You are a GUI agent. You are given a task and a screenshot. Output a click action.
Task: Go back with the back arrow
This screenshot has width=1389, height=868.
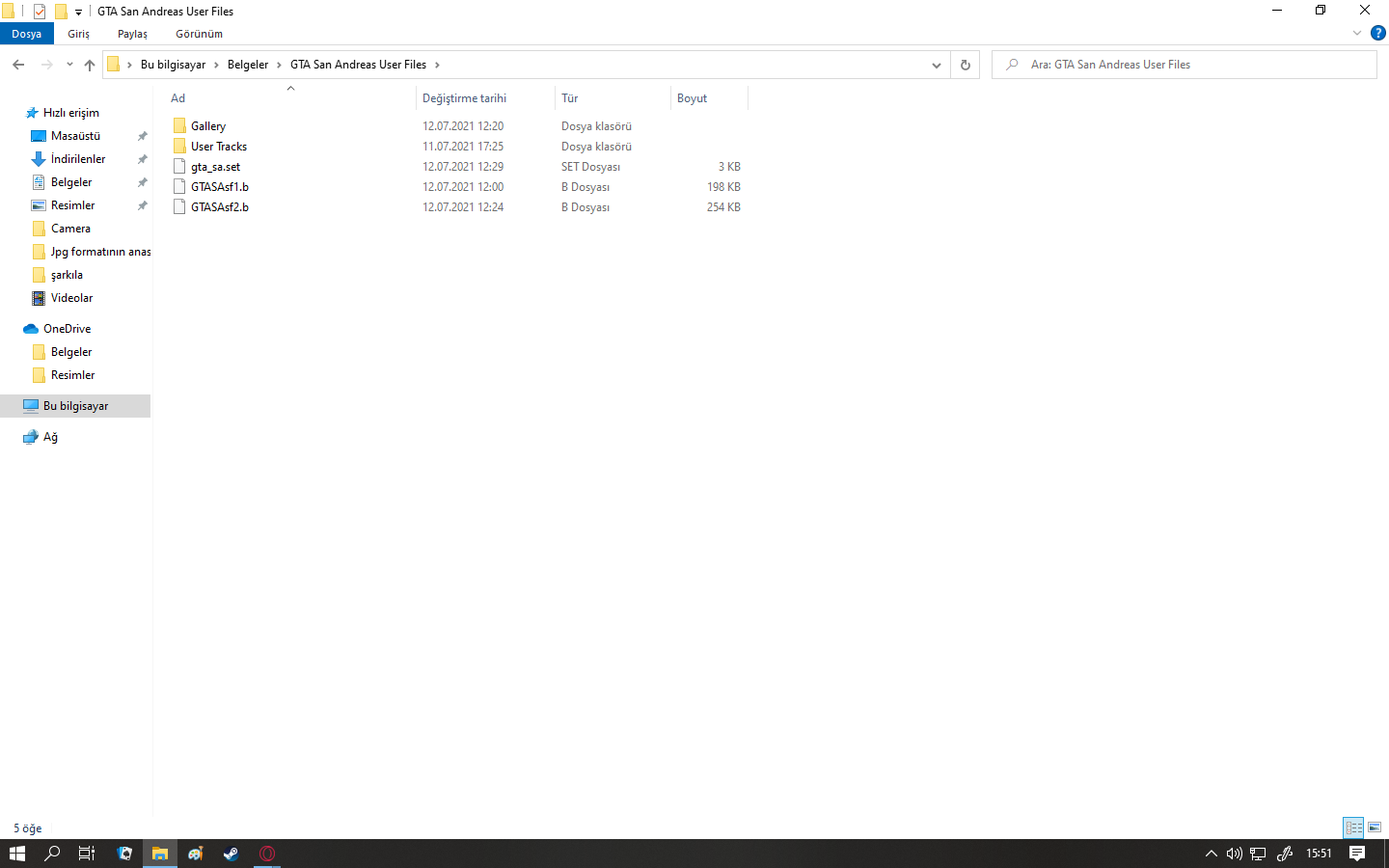click(18, 65)
